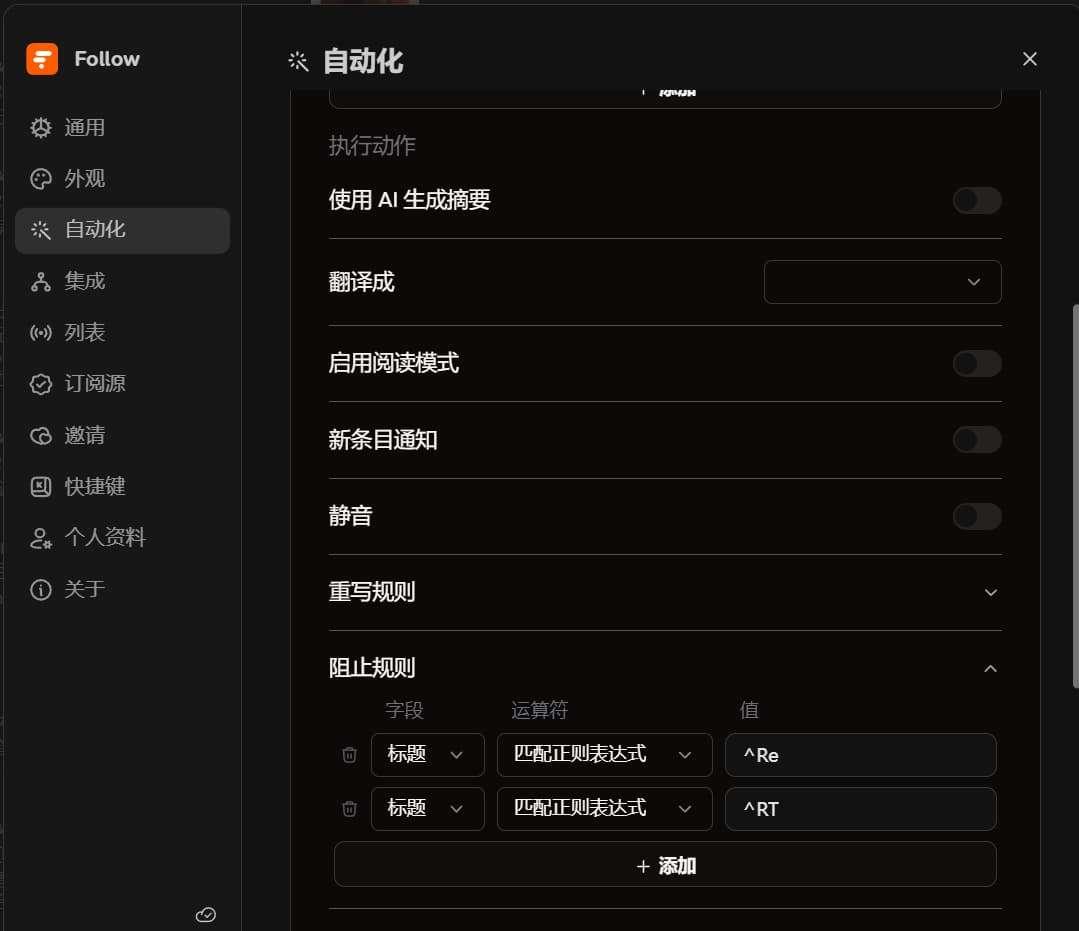Turn on 启用阅读模式 switch
Screen dimensions: 1079x931
[x=976, y=364]
